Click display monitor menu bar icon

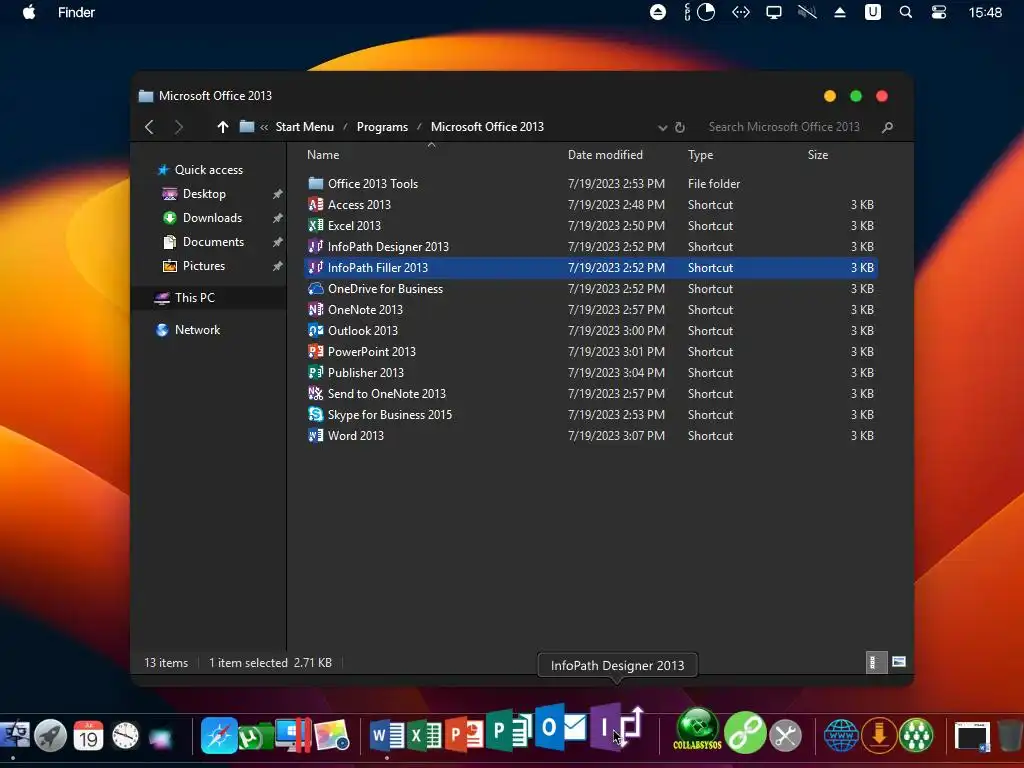pos(774,12)
